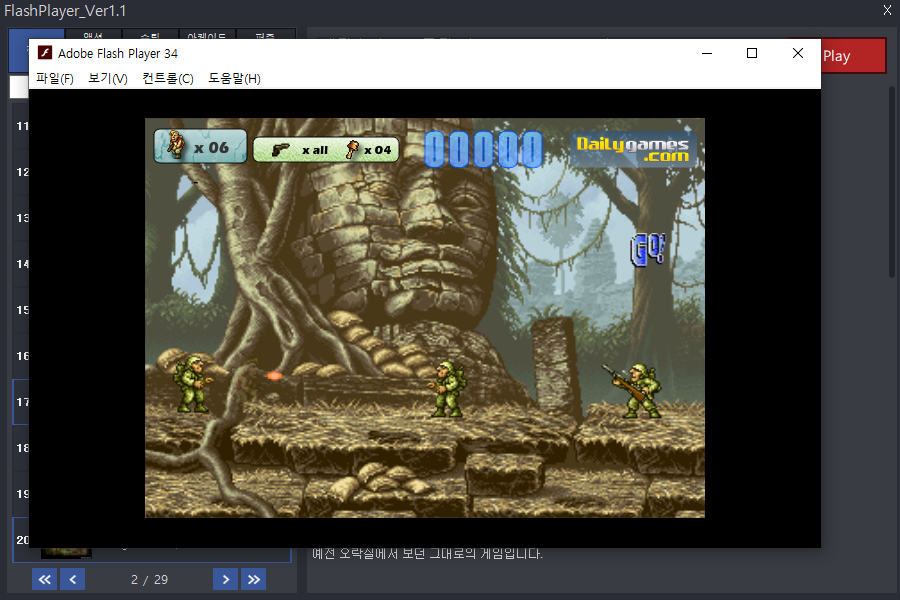Select game list row 19 in launcher

[x=21, y=494]
